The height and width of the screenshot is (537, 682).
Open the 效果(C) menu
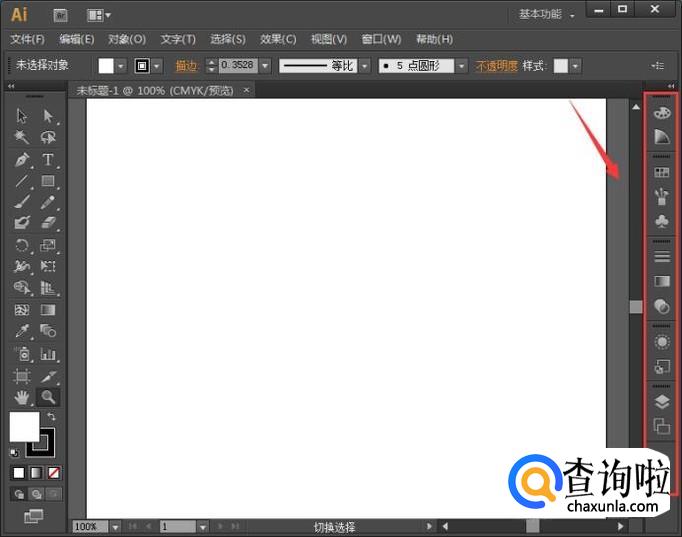(x=278, y=39)
